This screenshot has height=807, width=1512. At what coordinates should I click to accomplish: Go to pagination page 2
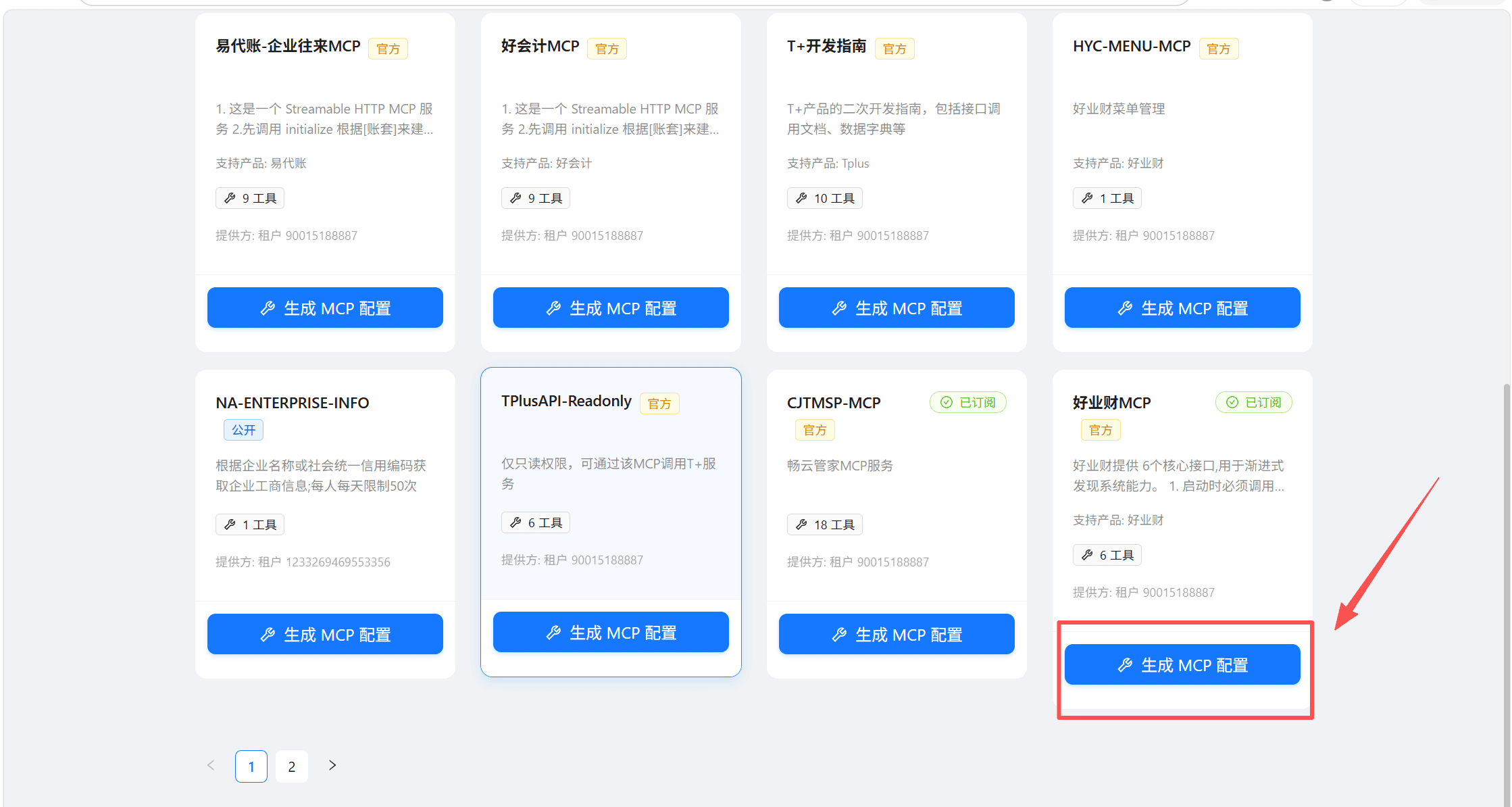point(292,766)
